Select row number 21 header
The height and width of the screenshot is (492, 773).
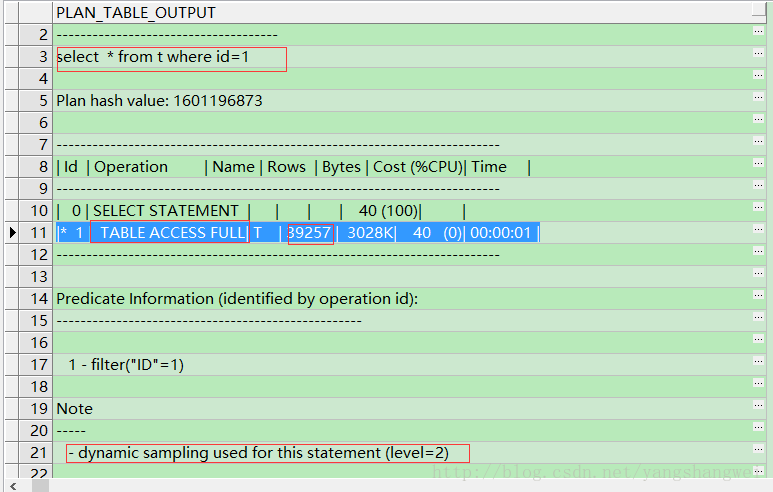[x=35, y=453]
